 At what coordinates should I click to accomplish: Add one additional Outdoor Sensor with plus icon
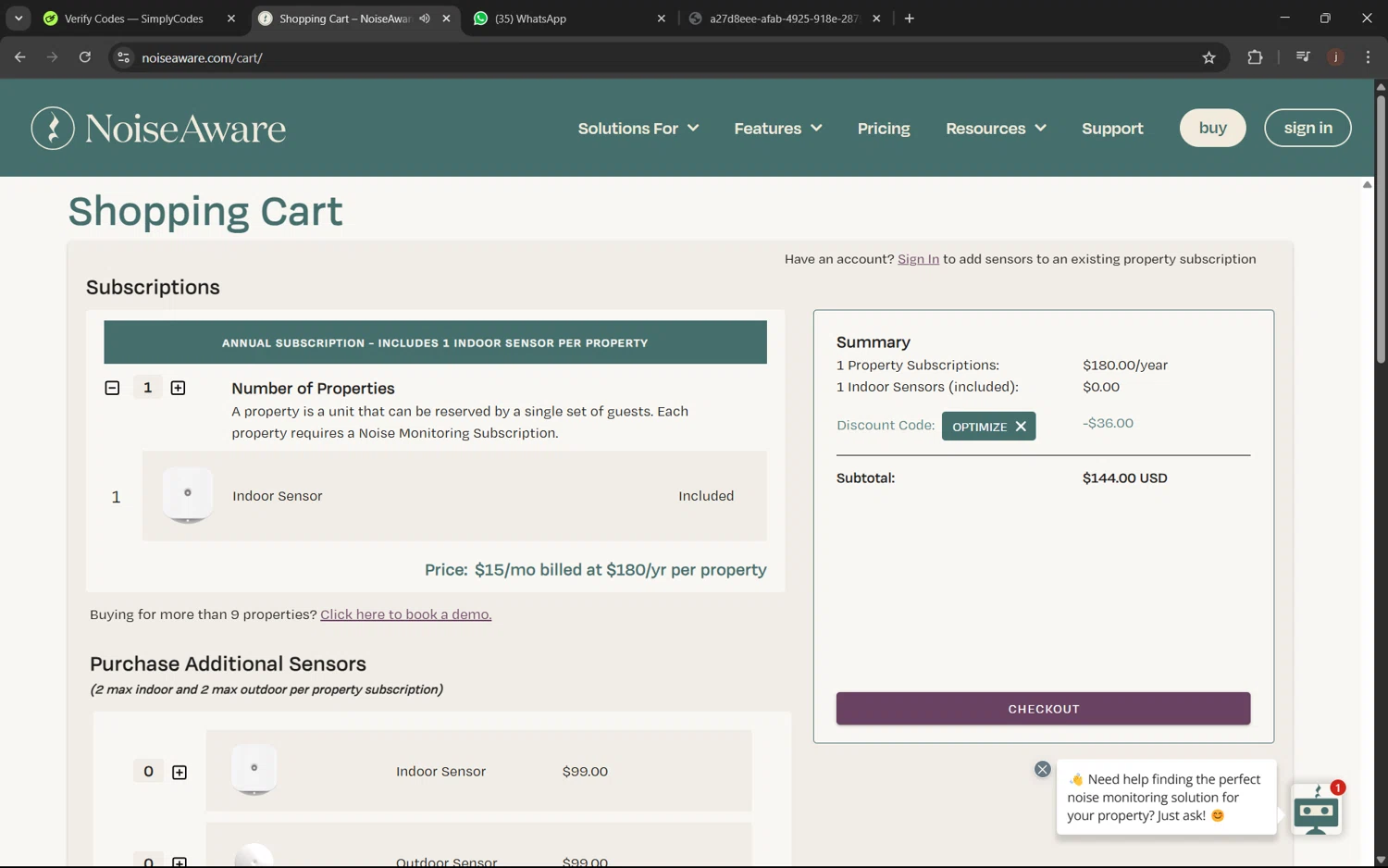(180, 862)
